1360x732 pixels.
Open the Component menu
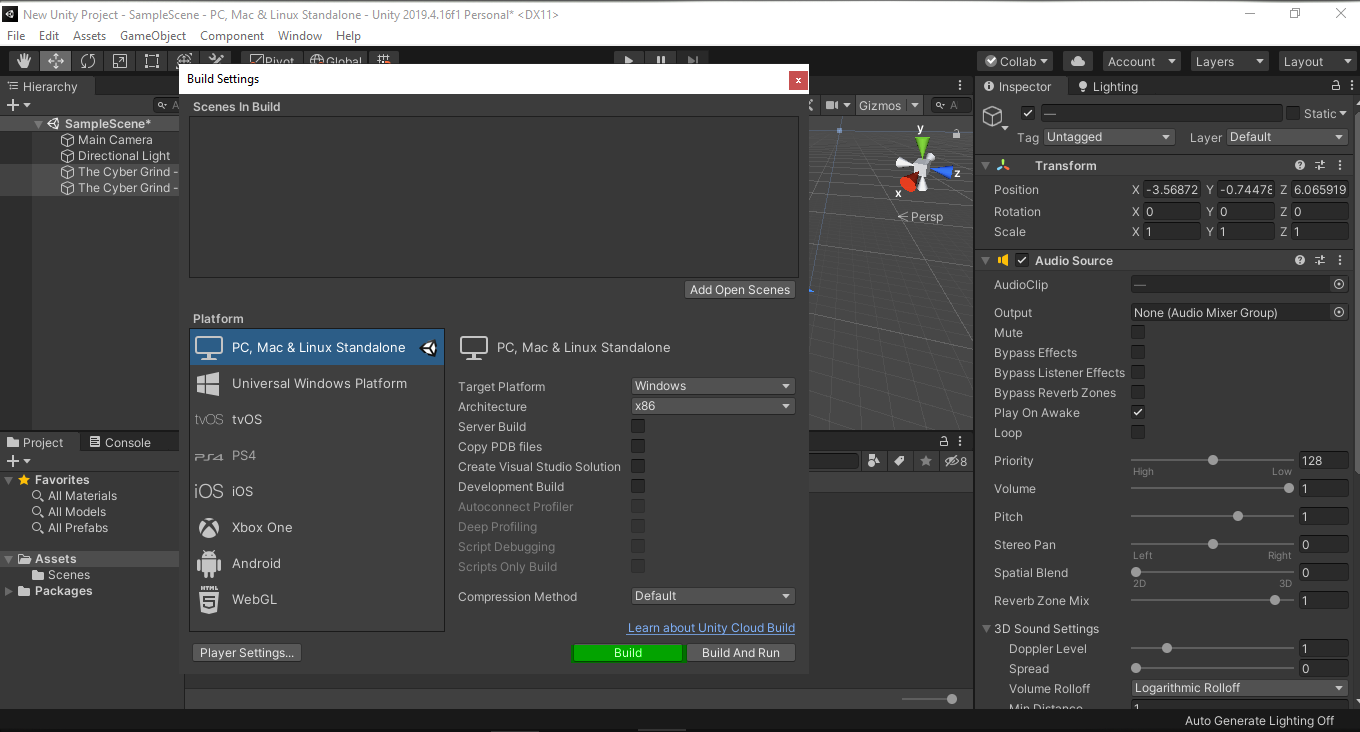[232, 35]
